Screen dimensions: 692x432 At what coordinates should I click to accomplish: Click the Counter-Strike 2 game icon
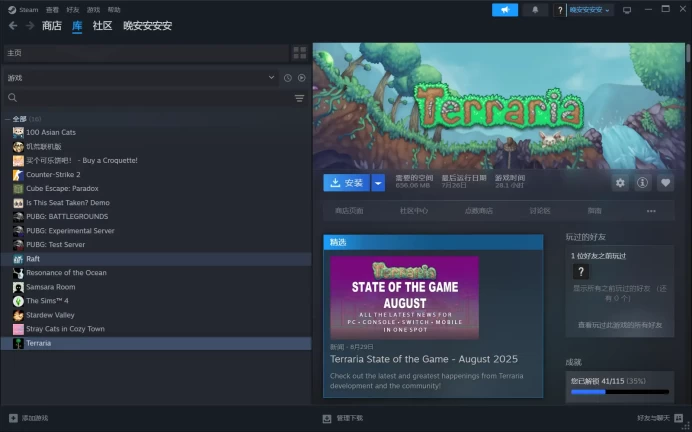coord(18,175)
